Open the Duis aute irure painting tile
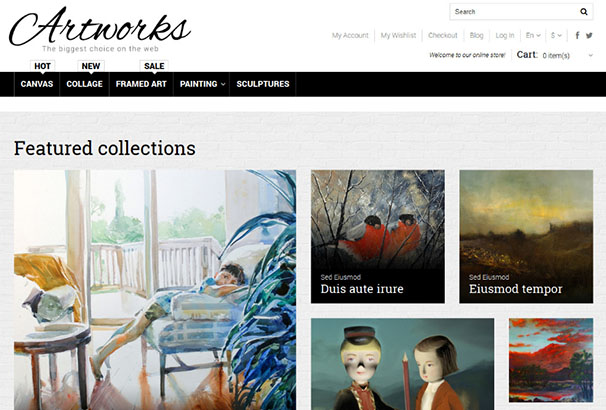Viewport: 606px width, 410px height. [x=378, y=236]
